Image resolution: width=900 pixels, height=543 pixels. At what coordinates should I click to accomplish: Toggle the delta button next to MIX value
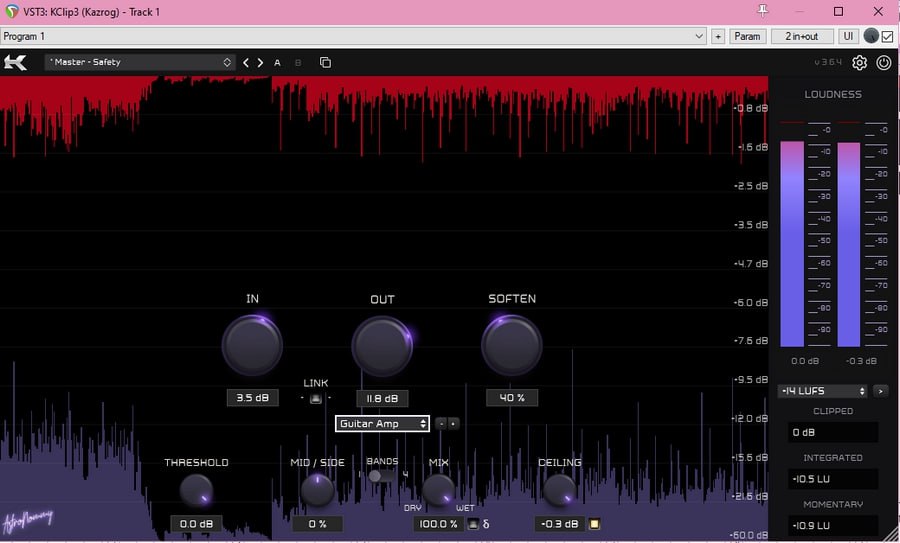pyautogui.click(x=473, y=524)
